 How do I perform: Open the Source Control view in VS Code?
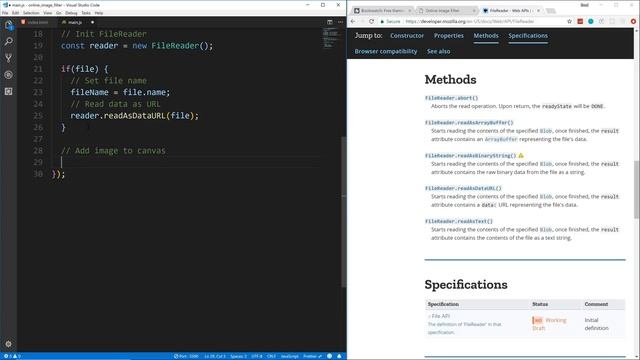coord(9,58)
